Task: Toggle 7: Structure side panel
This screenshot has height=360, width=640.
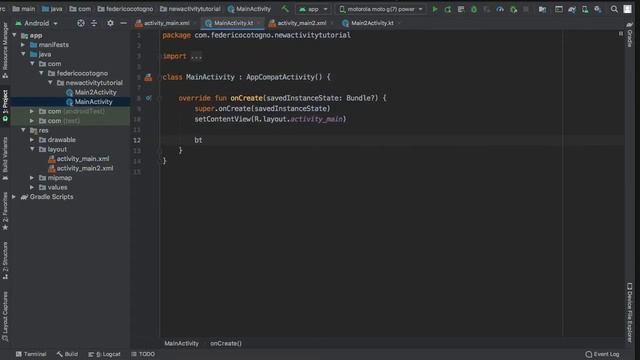Action: [5, 260]
